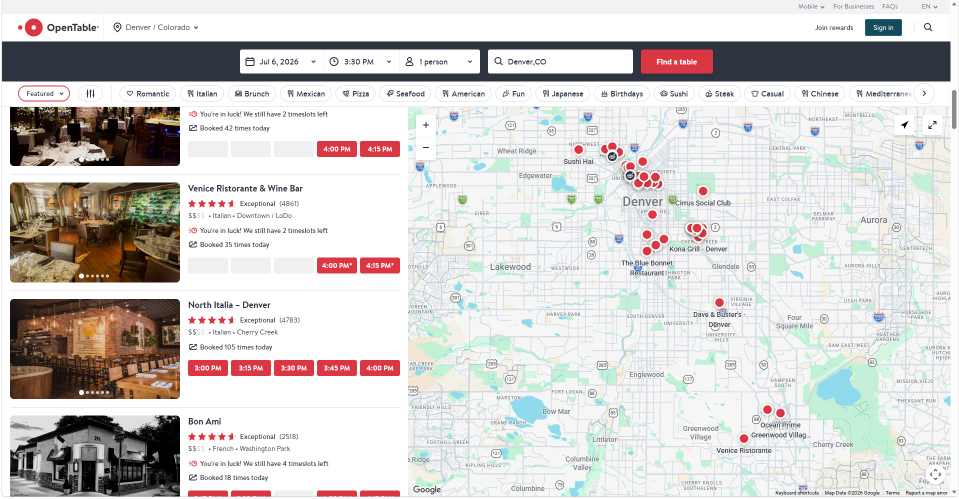Click the Google logo on map

click(426, 489)
